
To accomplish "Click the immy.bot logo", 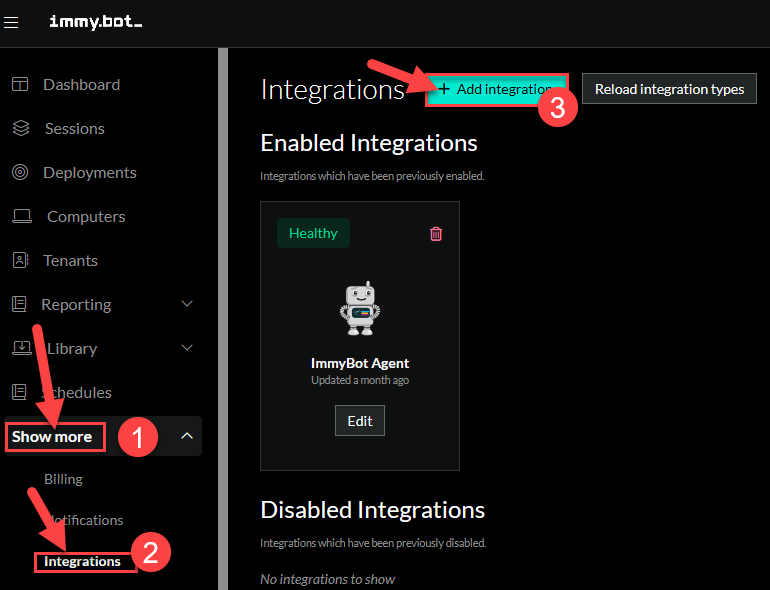I will [95, 22].
